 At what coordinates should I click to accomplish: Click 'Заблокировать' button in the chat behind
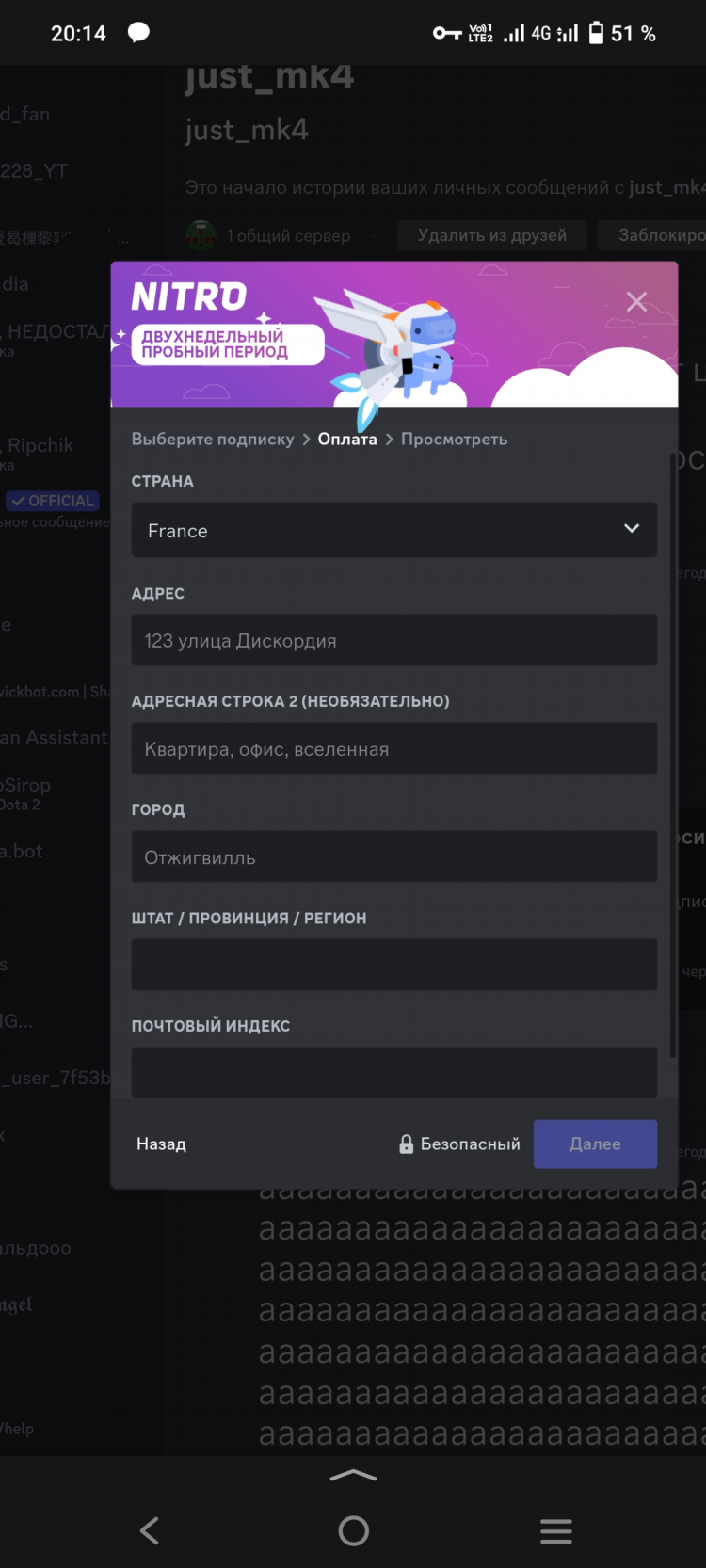[x=653, y=235]
